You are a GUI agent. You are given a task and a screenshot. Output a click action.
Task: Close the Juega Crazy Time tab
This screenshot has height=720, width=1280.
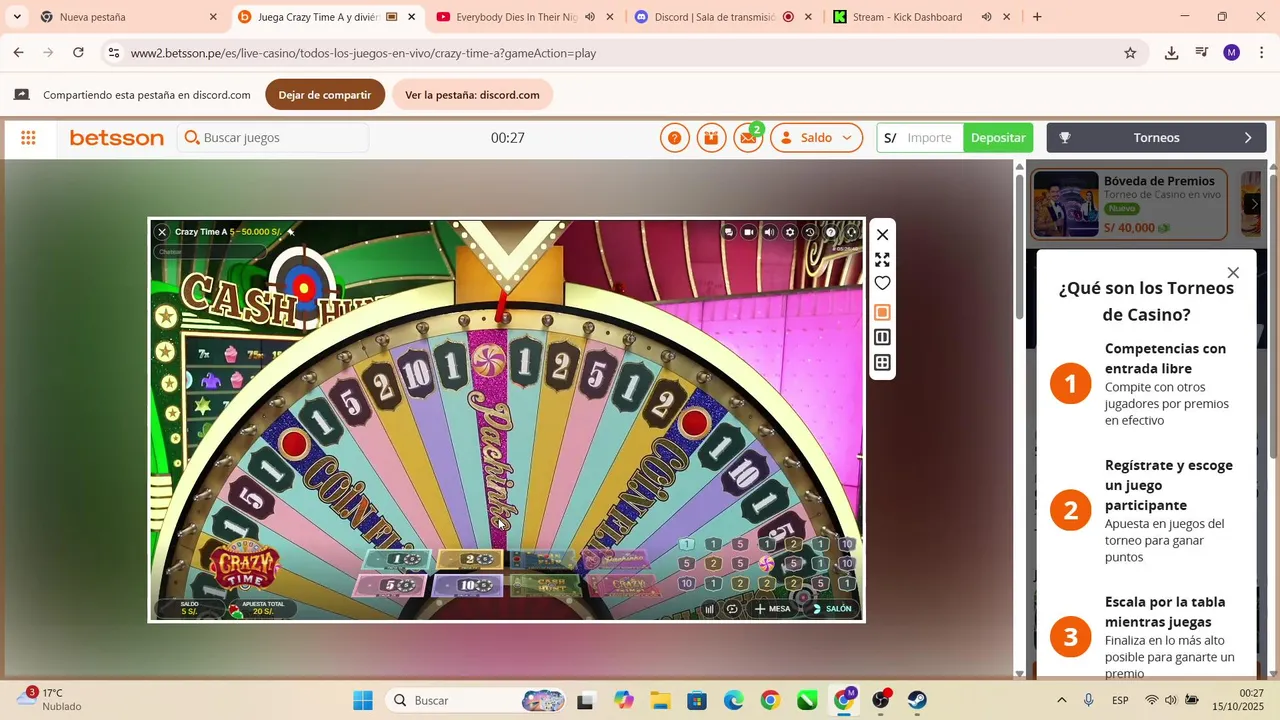411,17
